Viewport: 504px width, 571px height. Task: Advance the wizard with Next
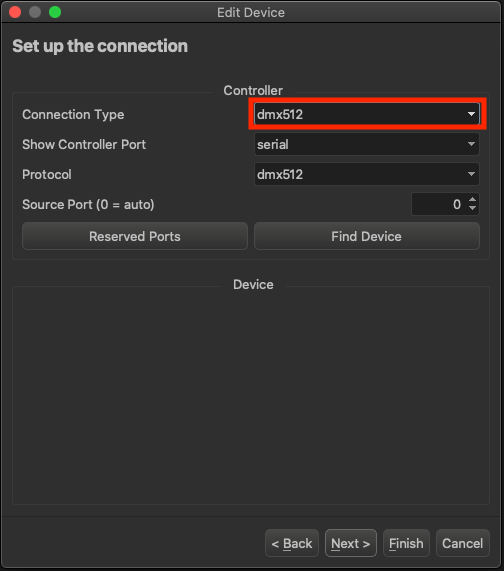[351, 543]
